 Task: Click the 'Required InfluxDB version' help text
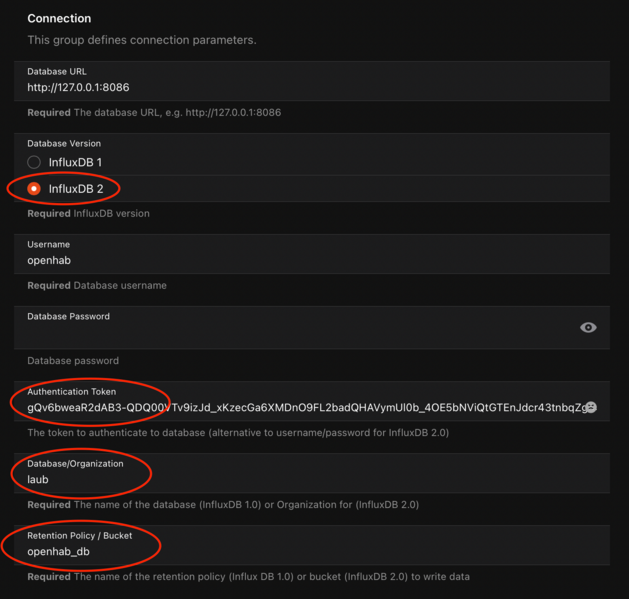tap(88, 213)
